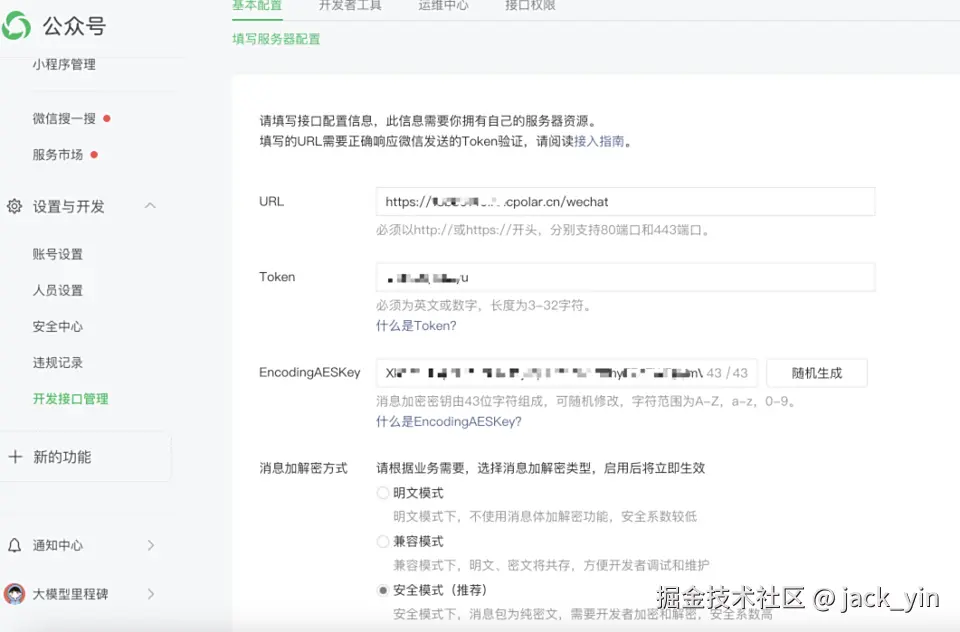Image resolution: width=960 pixels, height=632 pixels.
Task: Click the 随机生成 button
Action: 817,373
